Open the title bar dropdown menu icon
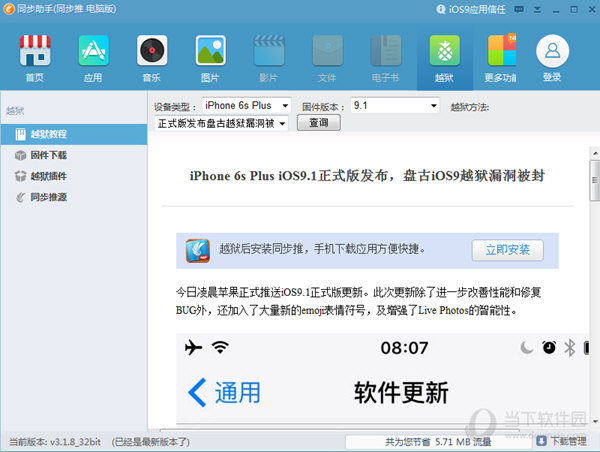Viewport: 600px width, 452px height. tap(537, 10)
